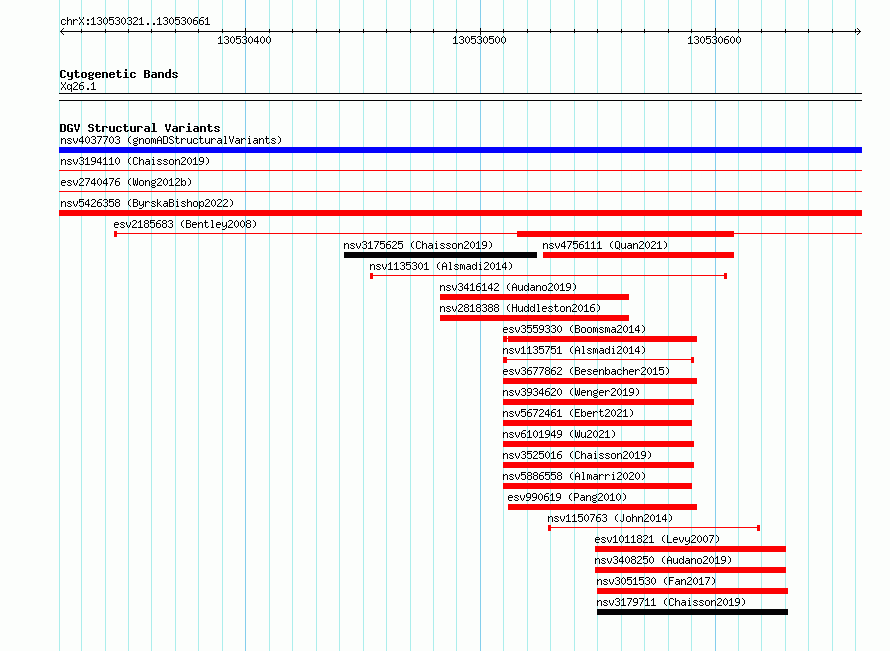The height and width of the screenshot is (651, 890).
Task: Select the nsv3175625 (Chaisson2019) label
Action: pos(418,245)
